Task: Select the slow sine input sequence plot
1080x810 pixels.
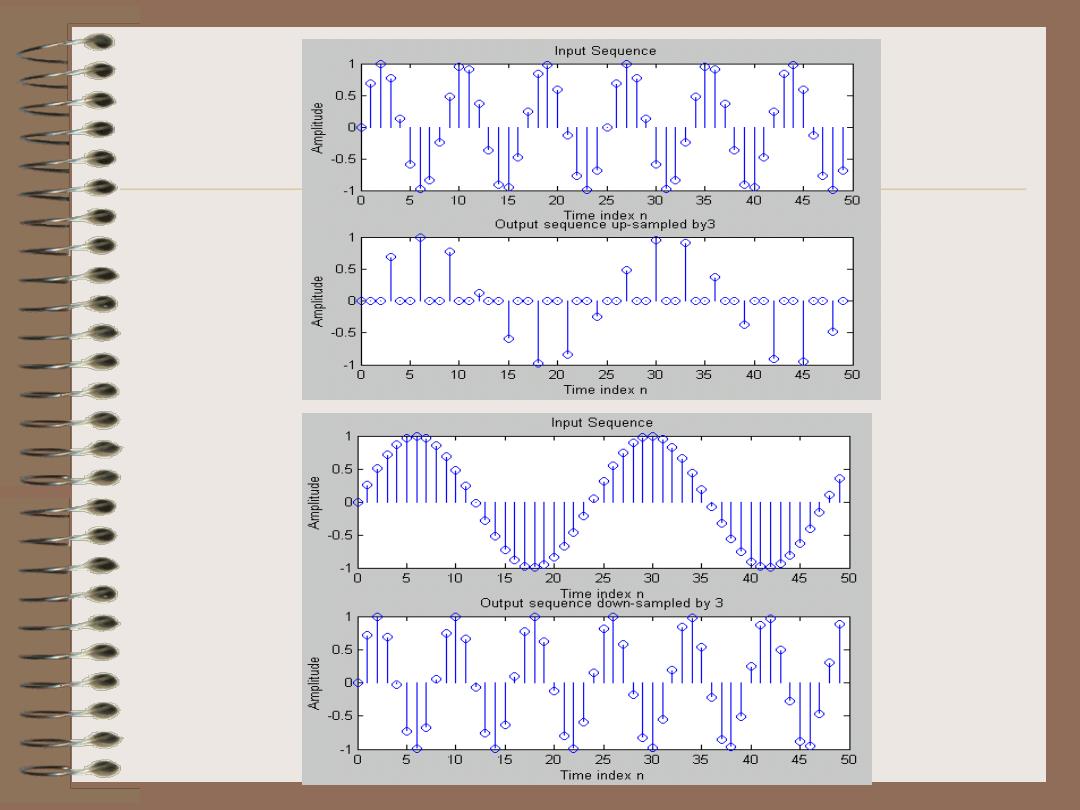Action: tap(603, 502)
